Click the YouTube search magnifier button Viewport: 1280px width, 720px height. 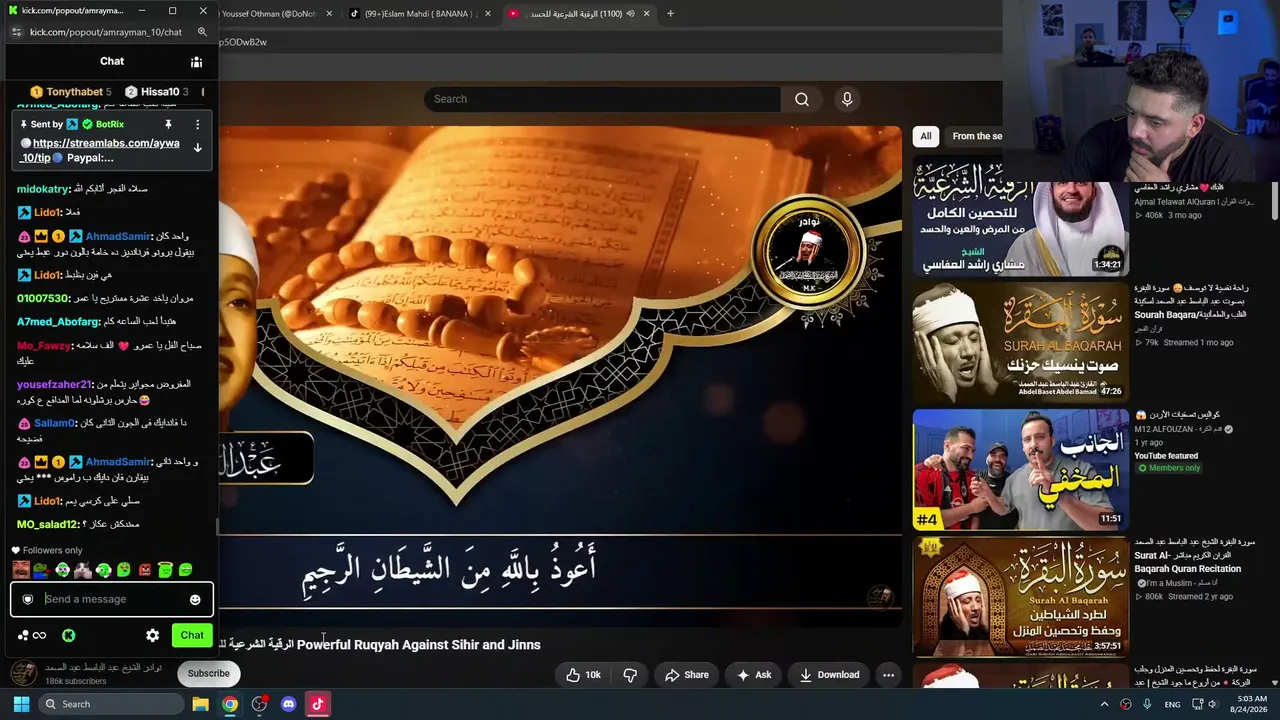(802, 99)
